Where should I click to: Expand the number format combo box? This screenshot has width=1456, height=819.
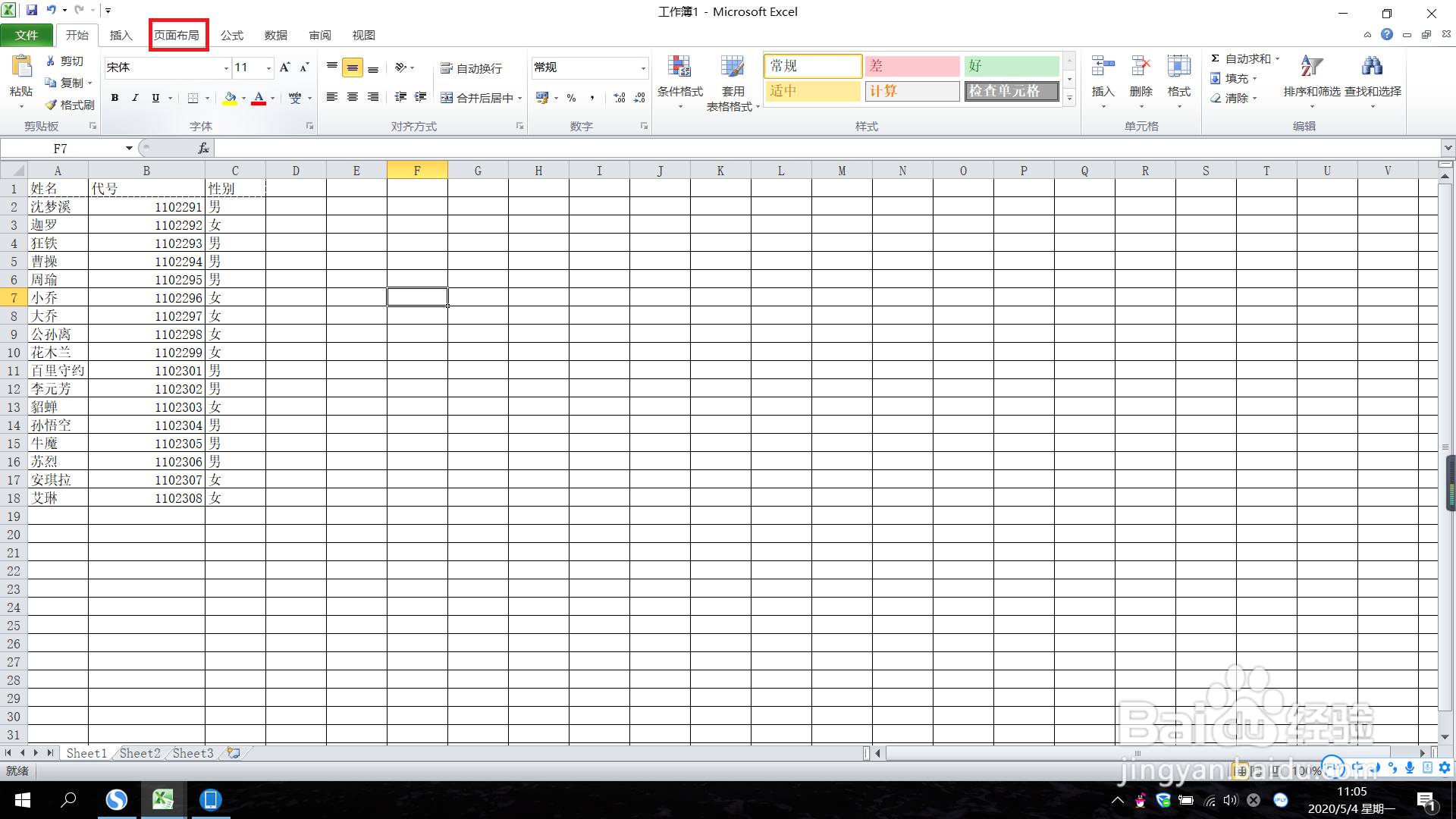coord(643,68)
